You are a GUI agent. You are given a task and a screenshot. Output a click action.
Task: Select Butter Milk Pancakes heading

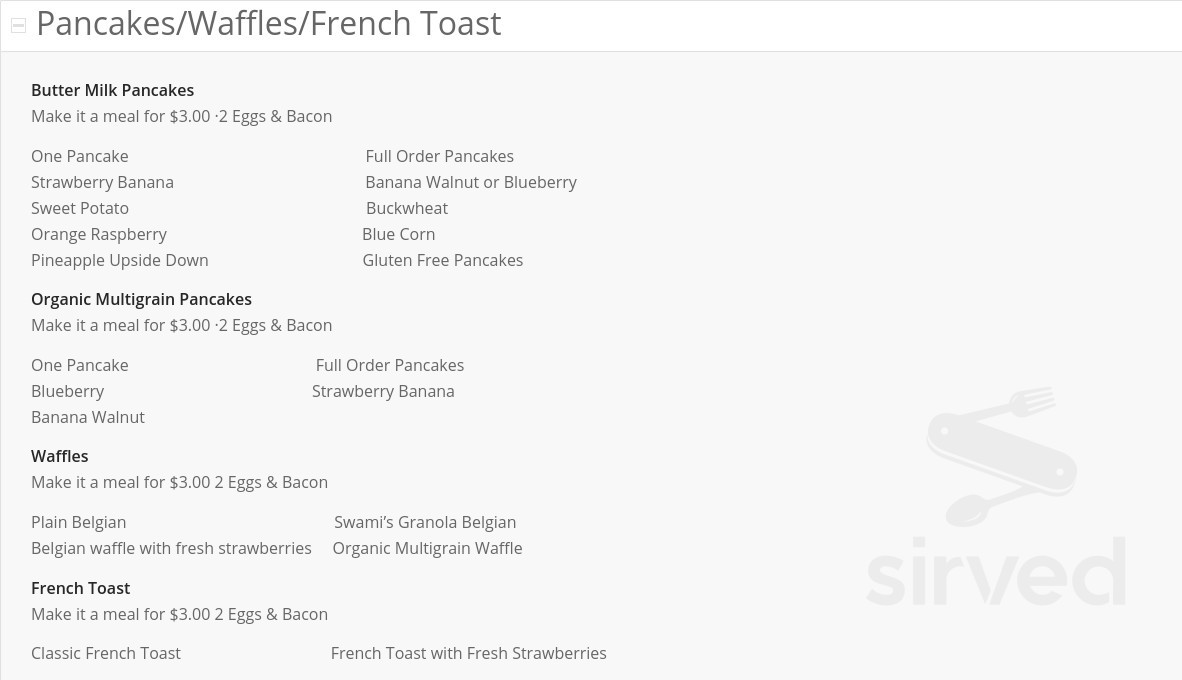[x=112, y=90]
